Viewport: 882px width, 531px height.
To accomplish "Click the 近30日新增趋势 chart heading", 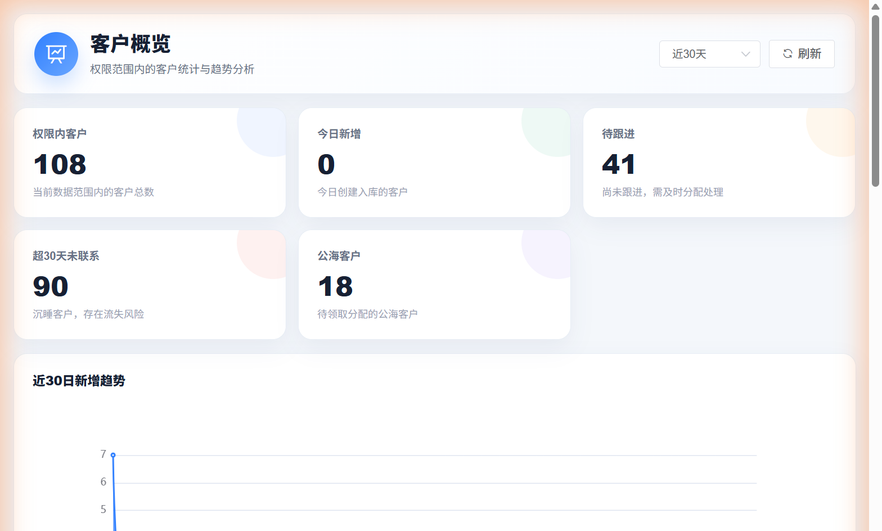I will [x=79, y=381].
